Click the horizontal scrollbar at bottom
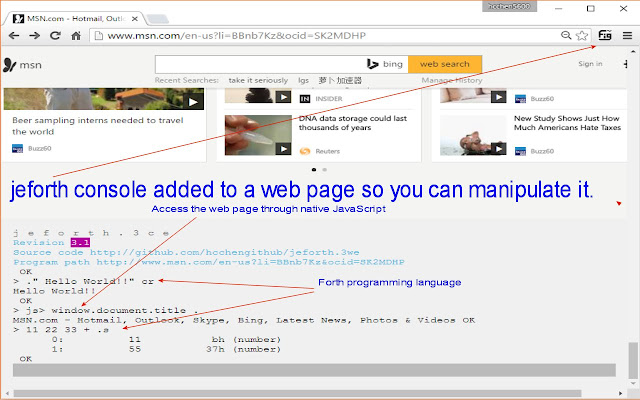 point(297,394)
